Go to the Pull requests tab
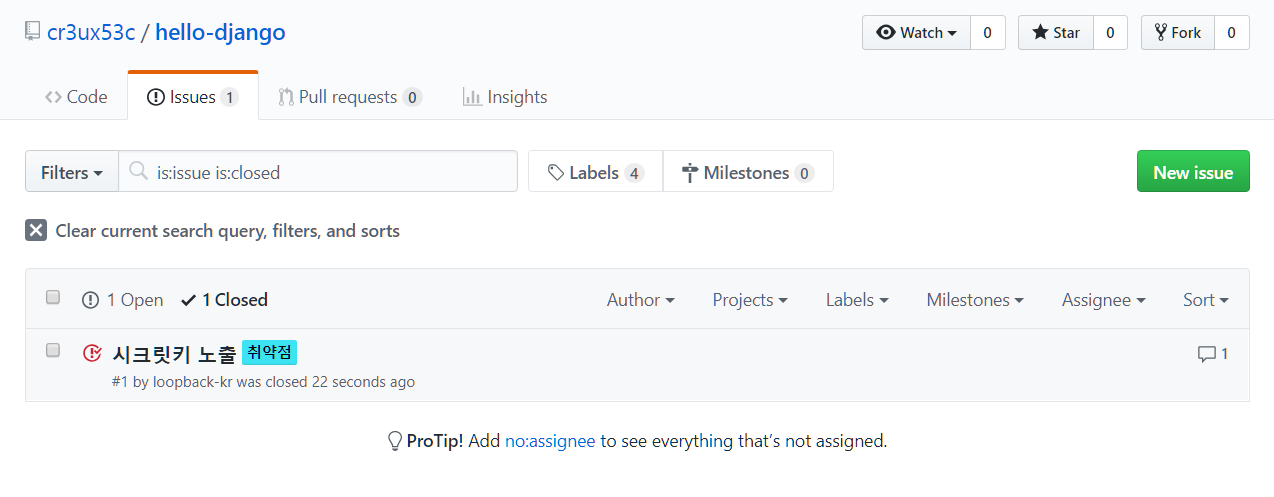 pyautogui.click(x=350, y=97)
